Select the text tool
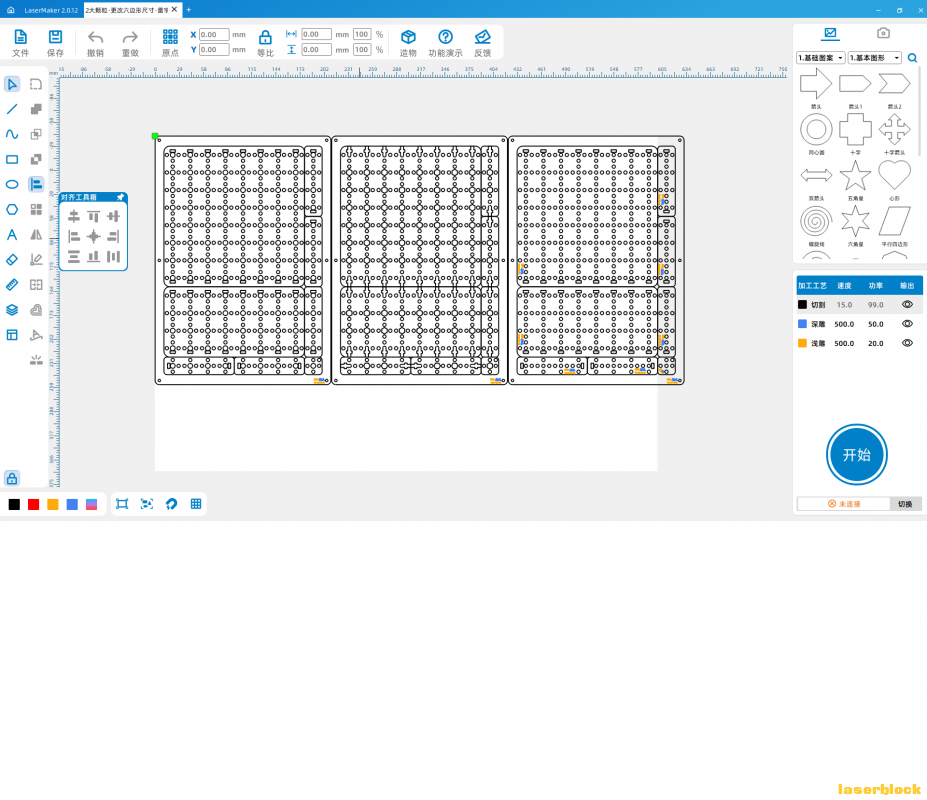This screenshot has height=800, width=927. (12, 235)
